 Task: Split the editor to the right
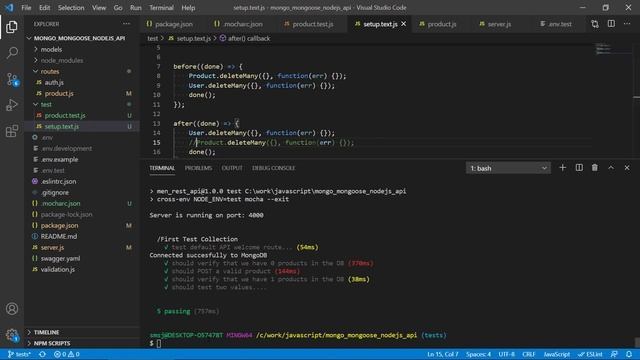tap(611, 24)
